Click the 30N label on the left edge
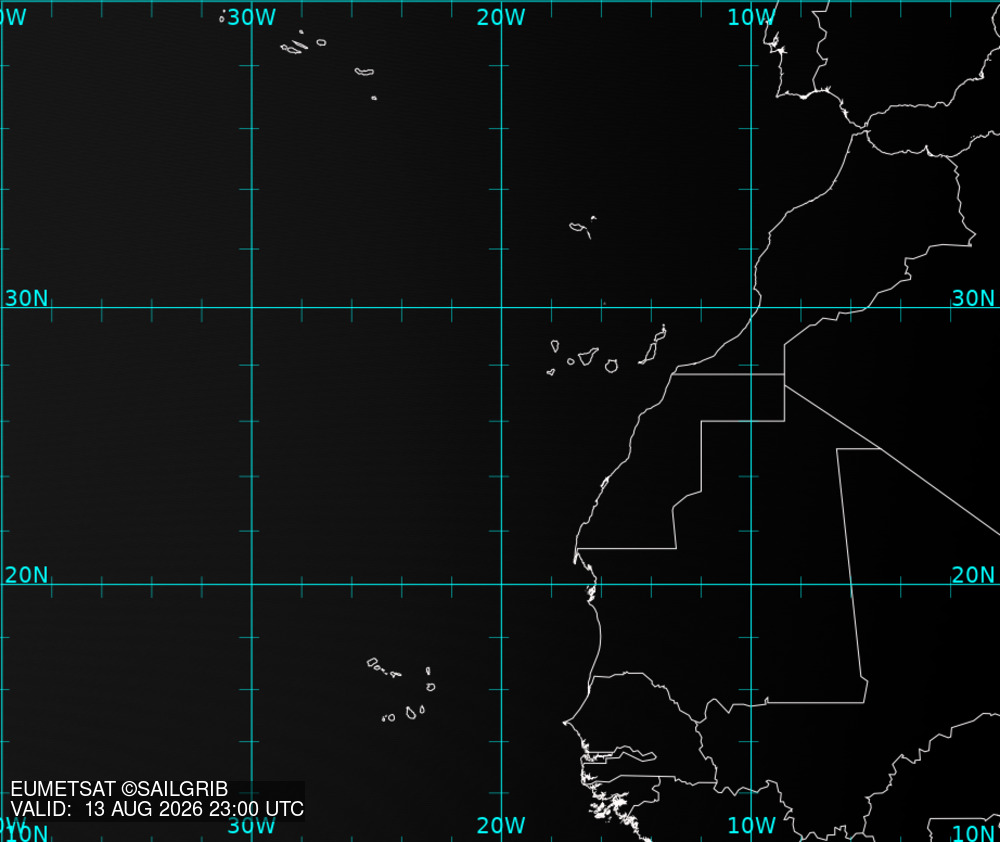Viewport: 1000px width, 842px height. tap(26, 298)
